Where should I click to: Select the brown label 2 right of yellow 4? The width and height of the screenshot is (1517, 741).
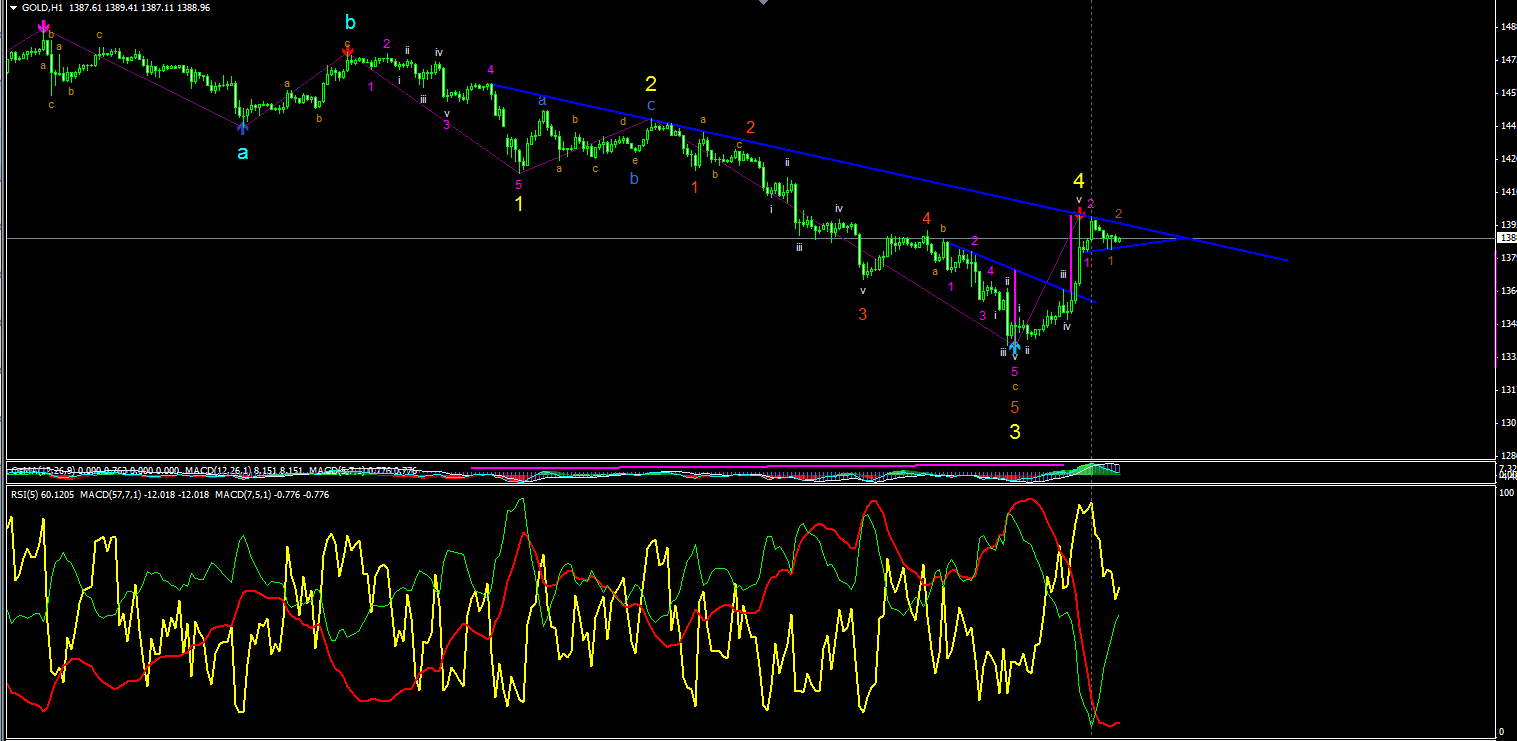(x=1119, y=214)
